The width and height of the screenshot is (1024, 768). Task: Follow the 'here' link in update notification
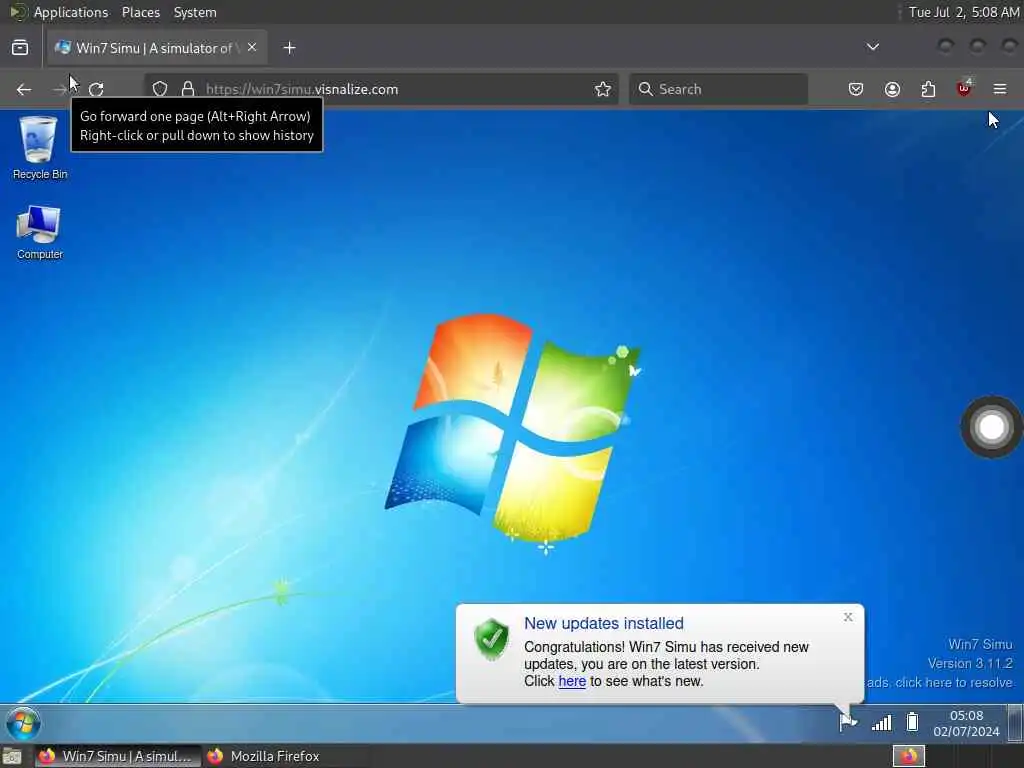(x=572, y=681)
